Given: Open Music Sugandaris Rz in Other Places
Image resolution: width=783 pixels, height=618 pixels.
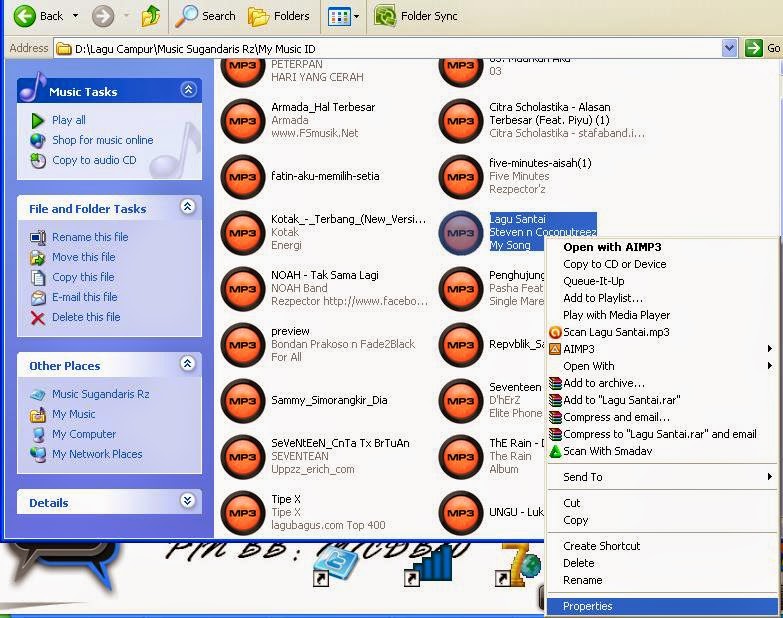Looking at the screenshot, I should 101,394.
